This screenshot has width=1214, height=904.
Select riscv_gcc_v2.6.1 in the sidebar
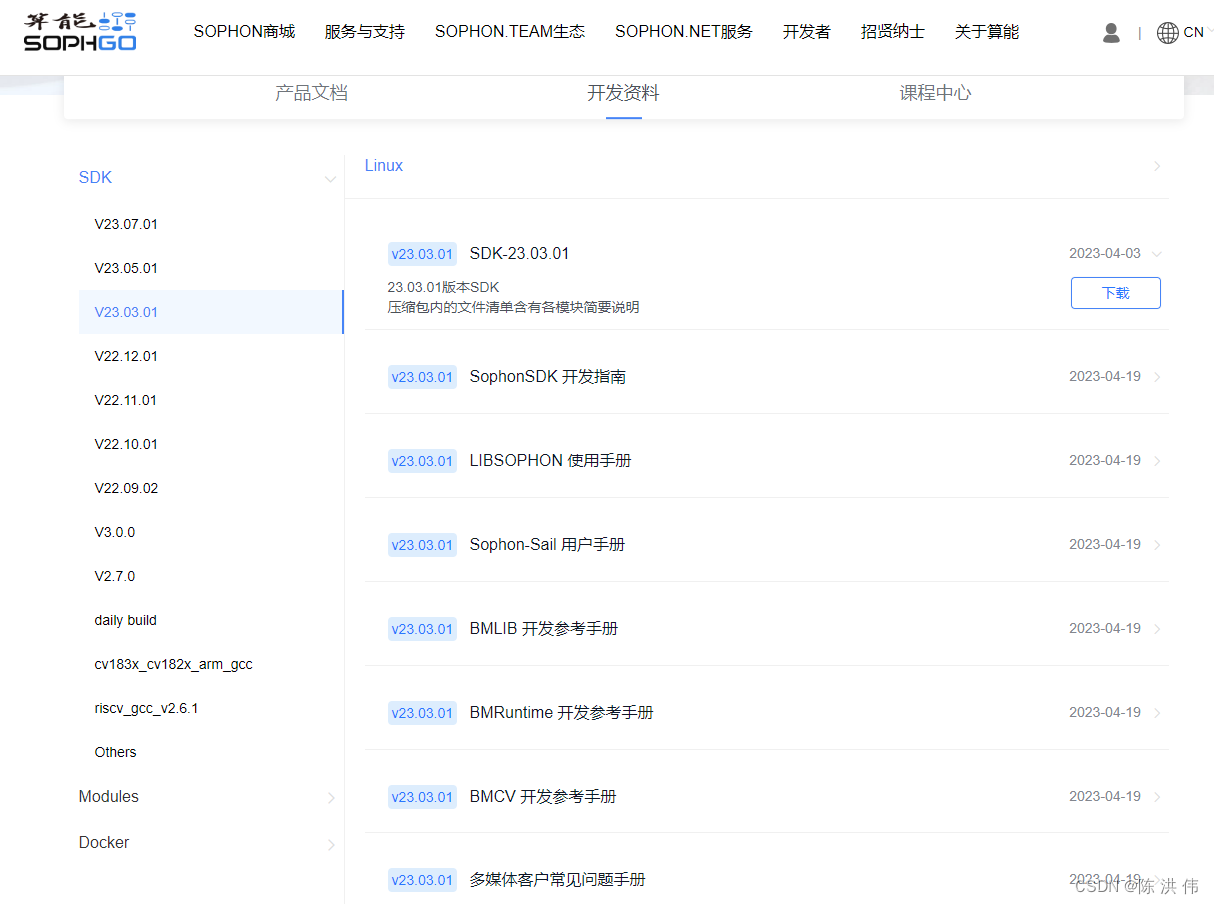(x=145, y=707)
